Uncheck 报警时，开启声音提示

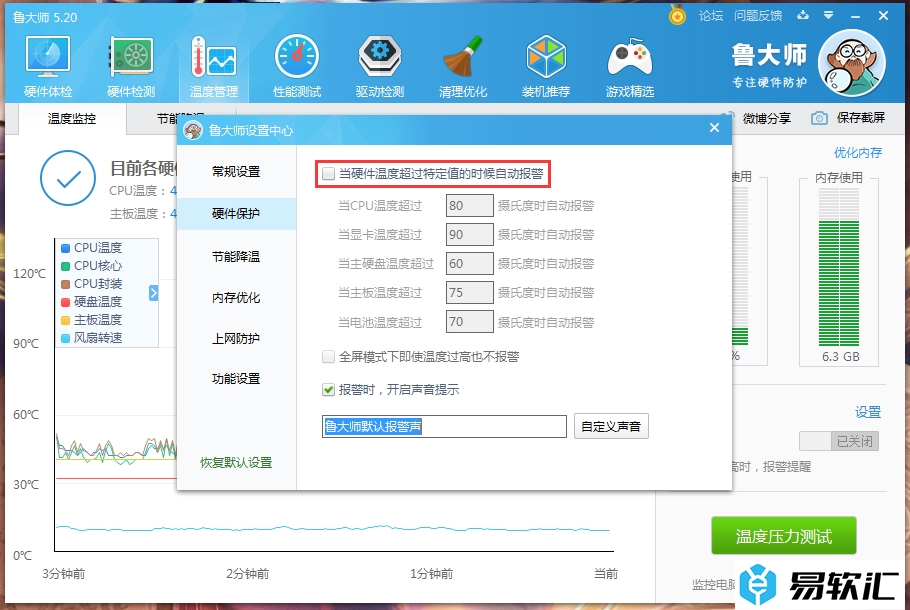point(328,389)
